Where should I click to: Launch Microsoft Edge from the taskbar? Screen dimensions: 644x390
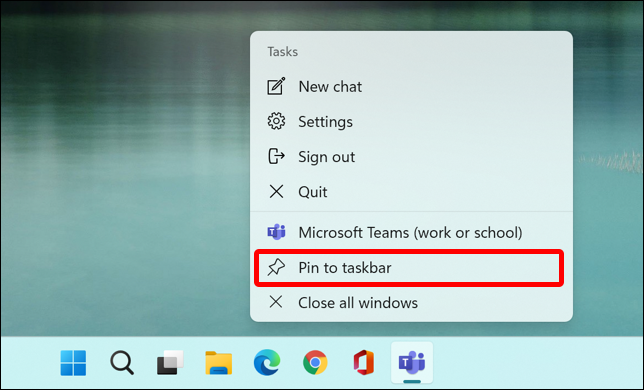[x=267, y=363]
